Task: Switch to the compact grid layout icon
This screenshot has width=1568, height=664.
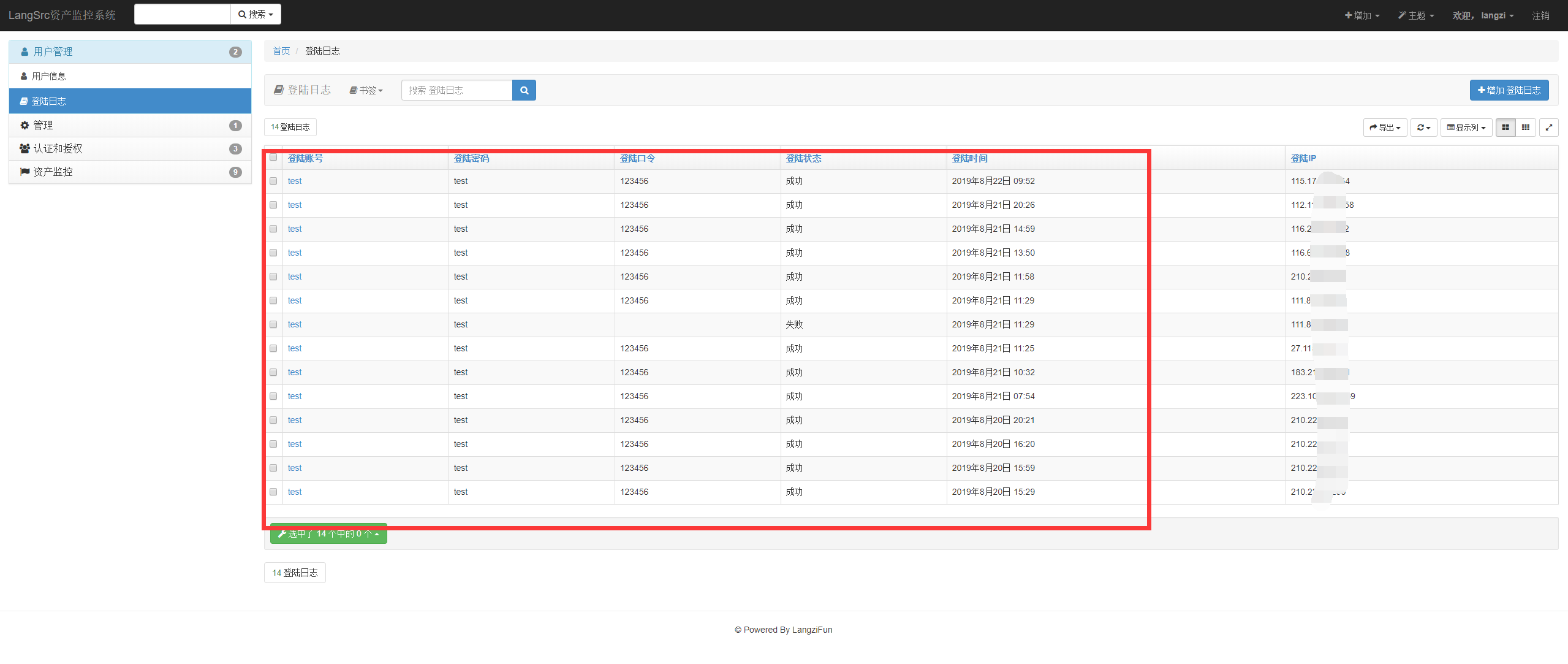Action: tap(1525, 128)
